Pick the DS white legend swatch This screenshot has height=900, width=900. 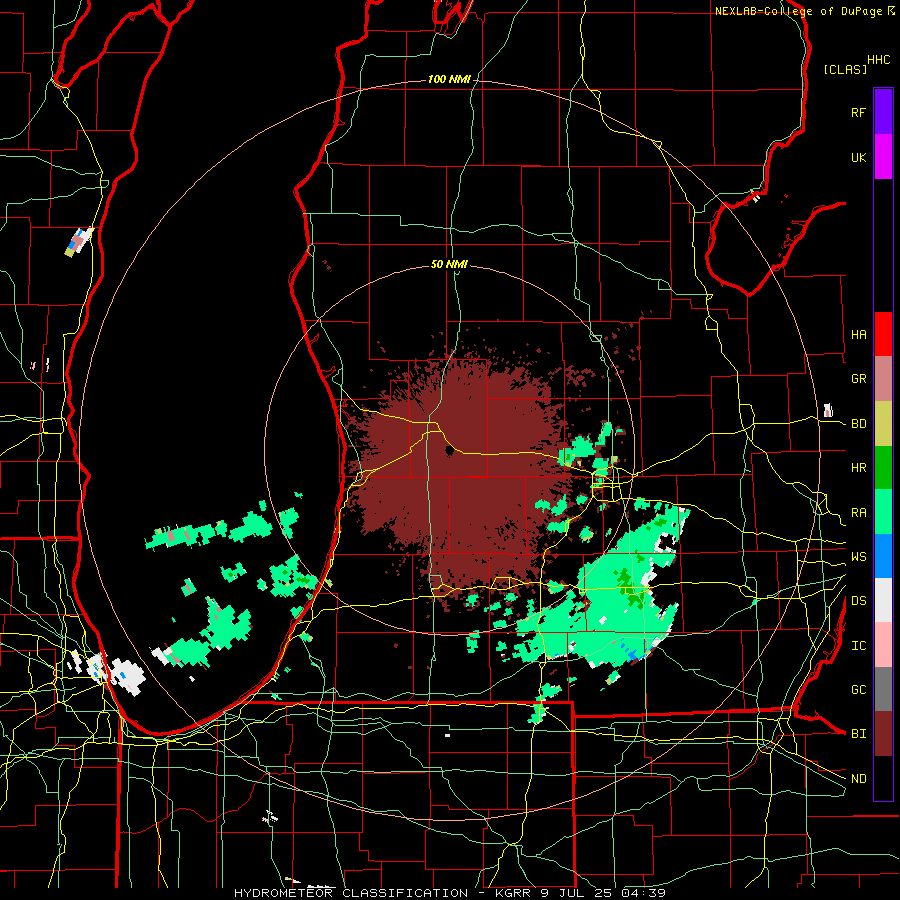pos(883,600)
